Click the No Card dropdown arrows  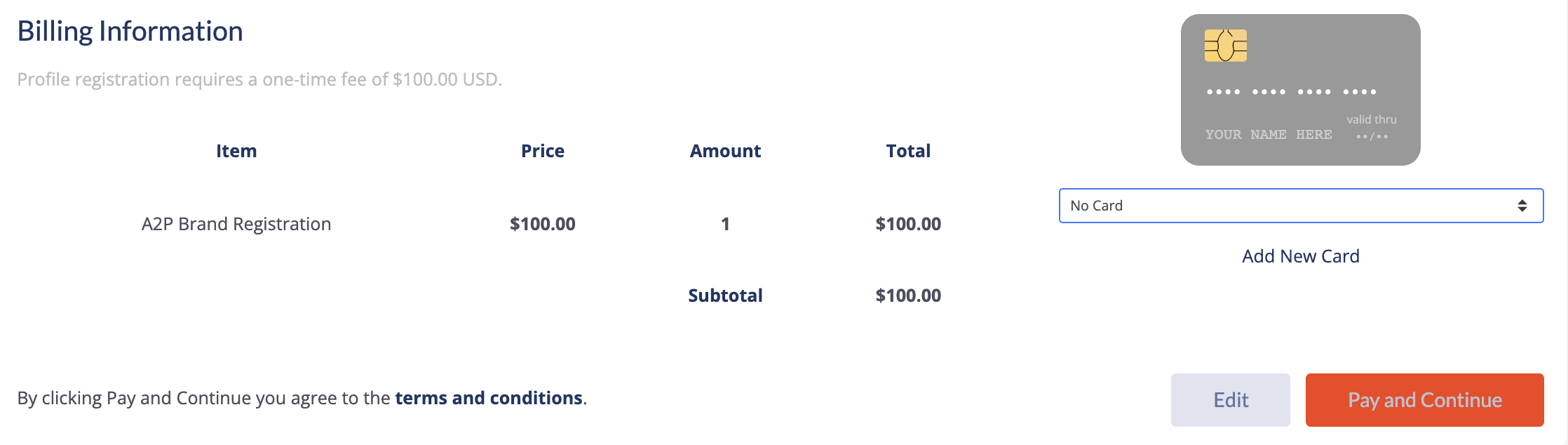point(1522,206)
